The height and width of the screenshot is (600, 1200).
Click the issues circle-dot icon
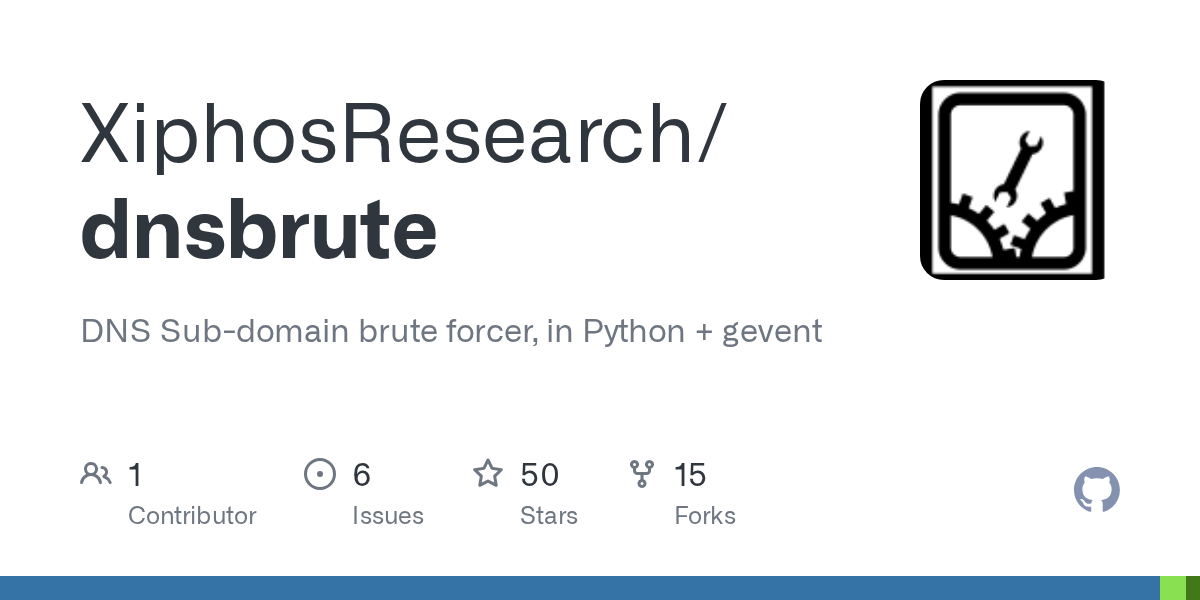(x=320, y=474)
